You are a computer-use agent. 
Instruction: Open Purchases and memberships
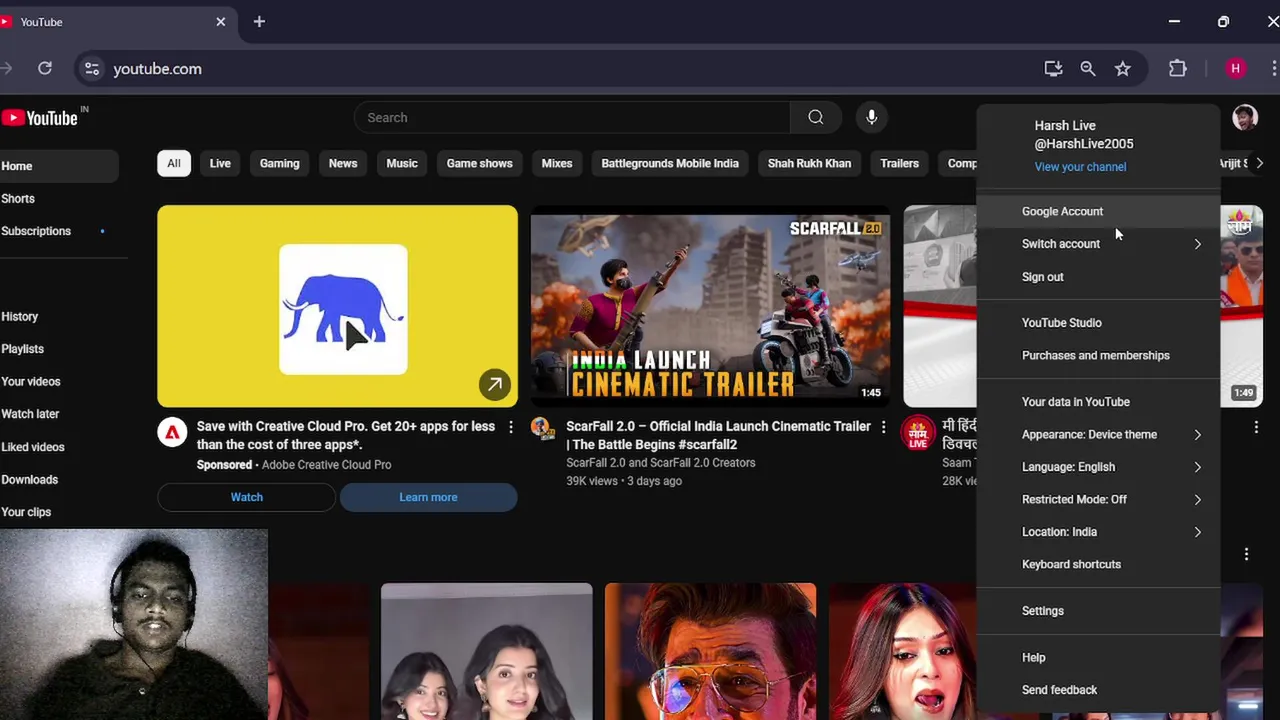click(x=1098, y=356)
